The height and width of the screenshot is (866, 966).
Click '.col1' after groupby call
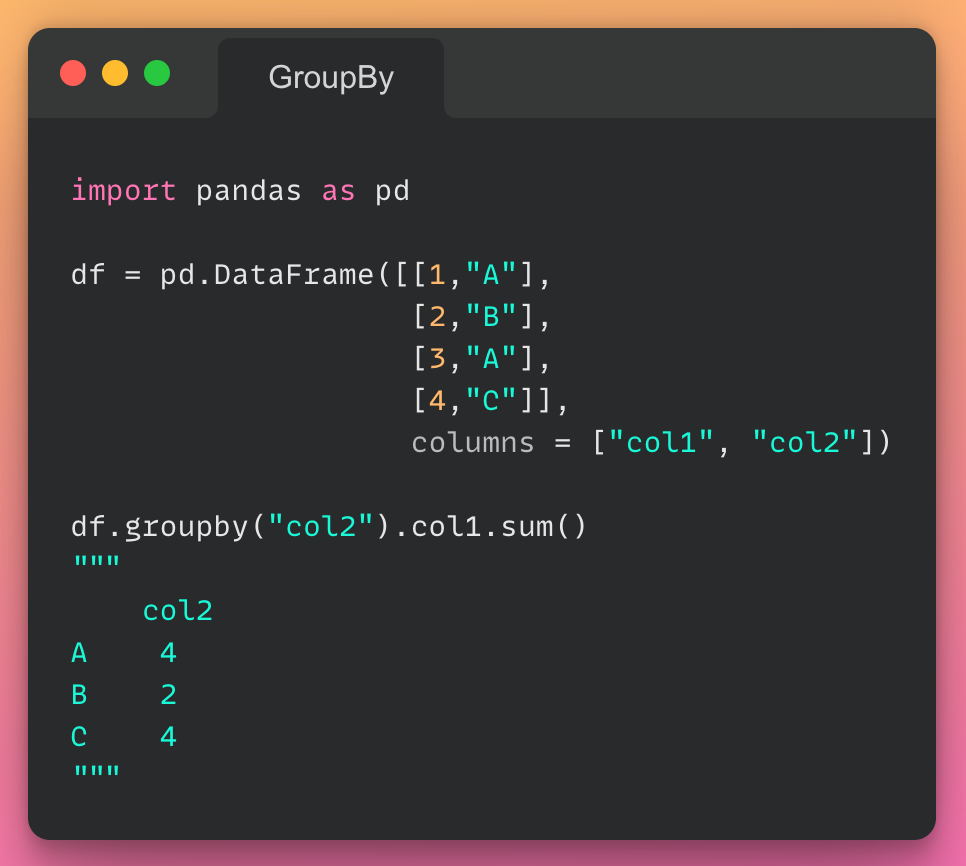(x=437, y=527)
